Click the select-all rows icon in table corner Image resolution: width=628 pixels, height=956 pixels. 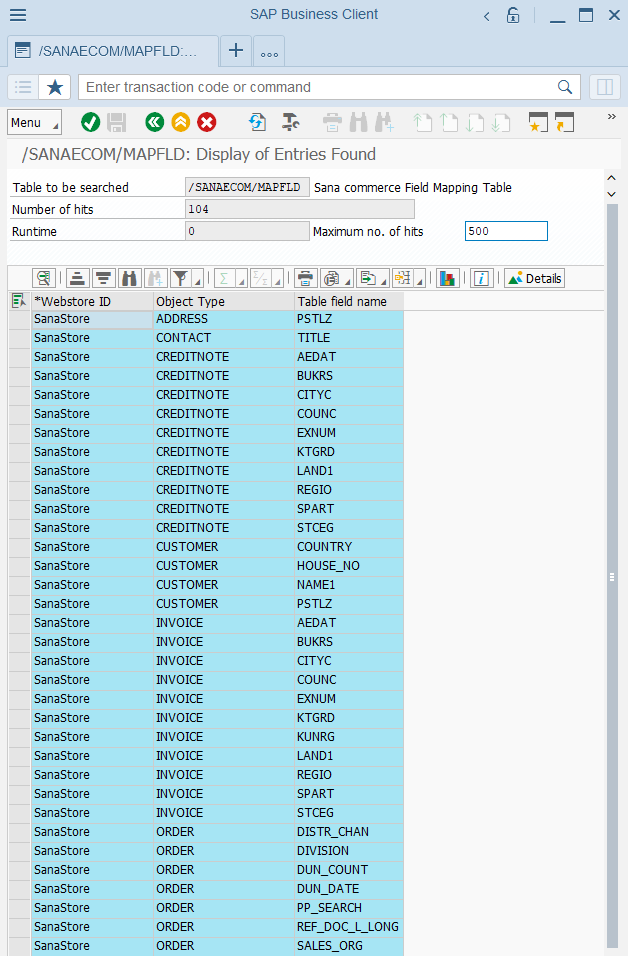click(18, 301)
